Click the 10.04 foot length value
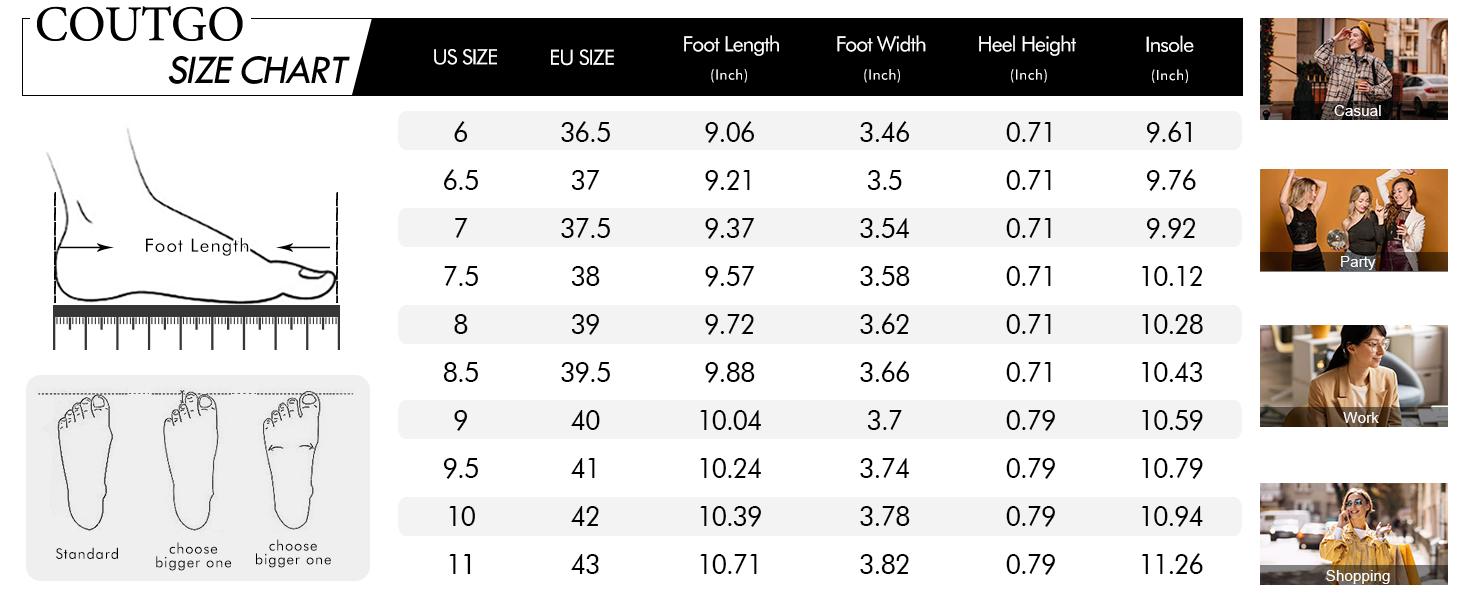This screenshot has width=1464, height=600. click(730, 420)
